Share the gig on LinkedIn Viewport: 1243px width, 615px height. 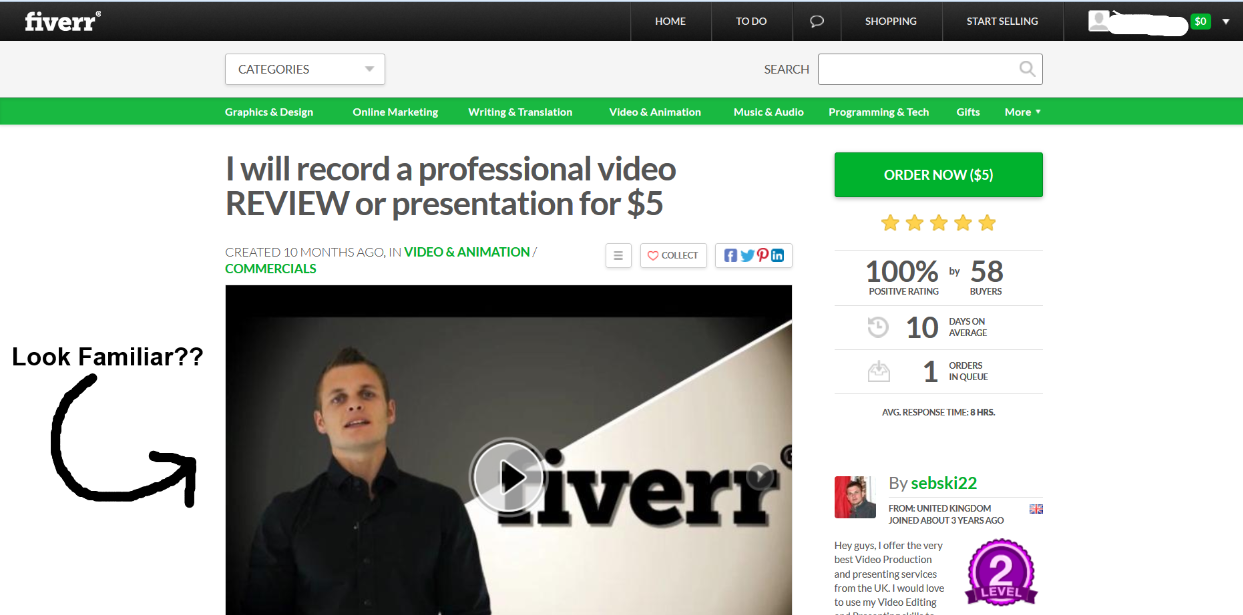coord(779,255)
